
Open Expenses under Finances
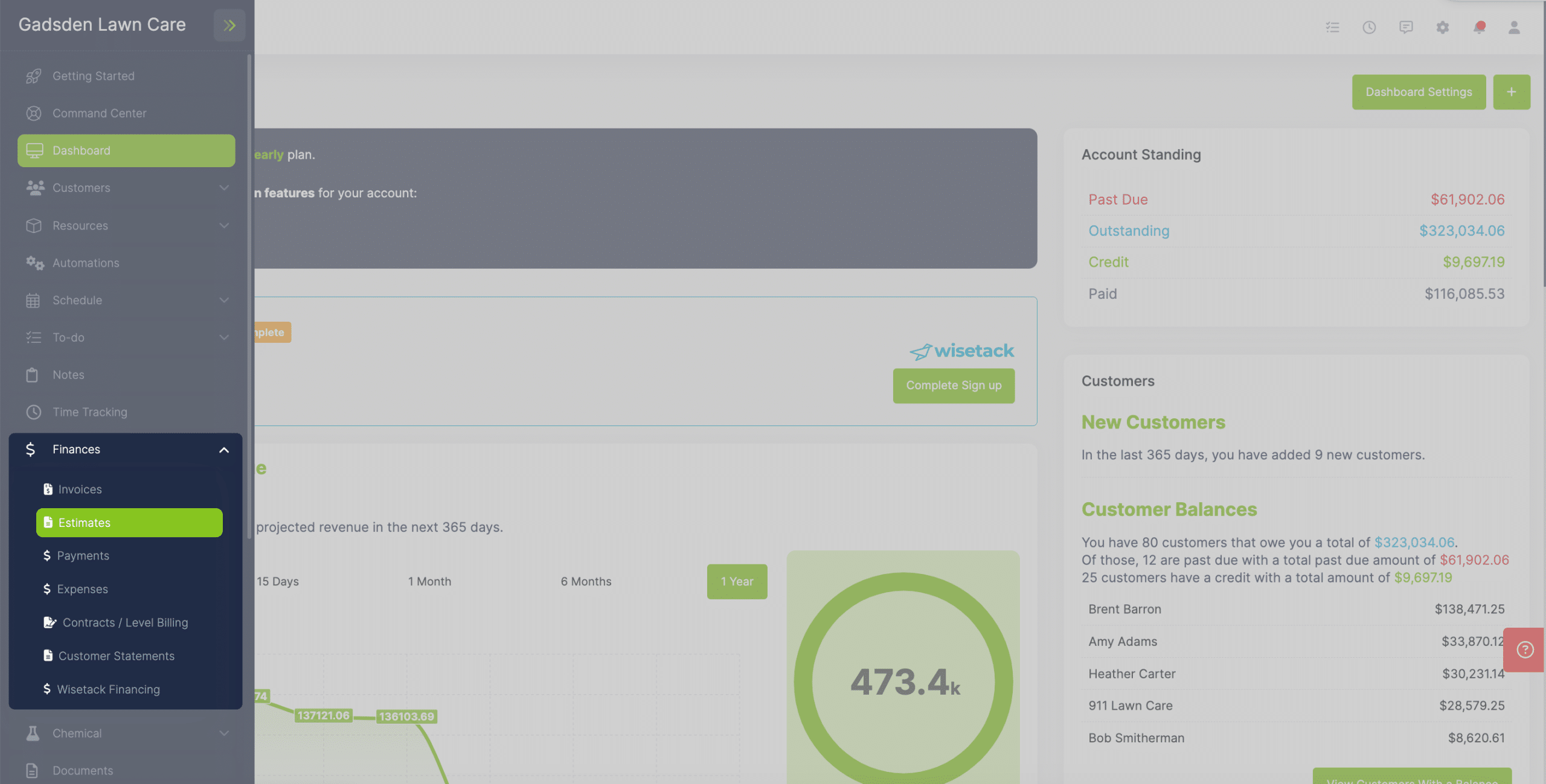(129, 589)
